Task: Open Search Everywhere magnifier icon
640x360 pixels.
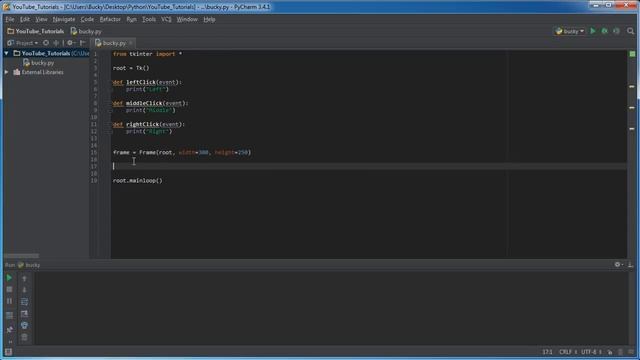Action: point(631,31)
